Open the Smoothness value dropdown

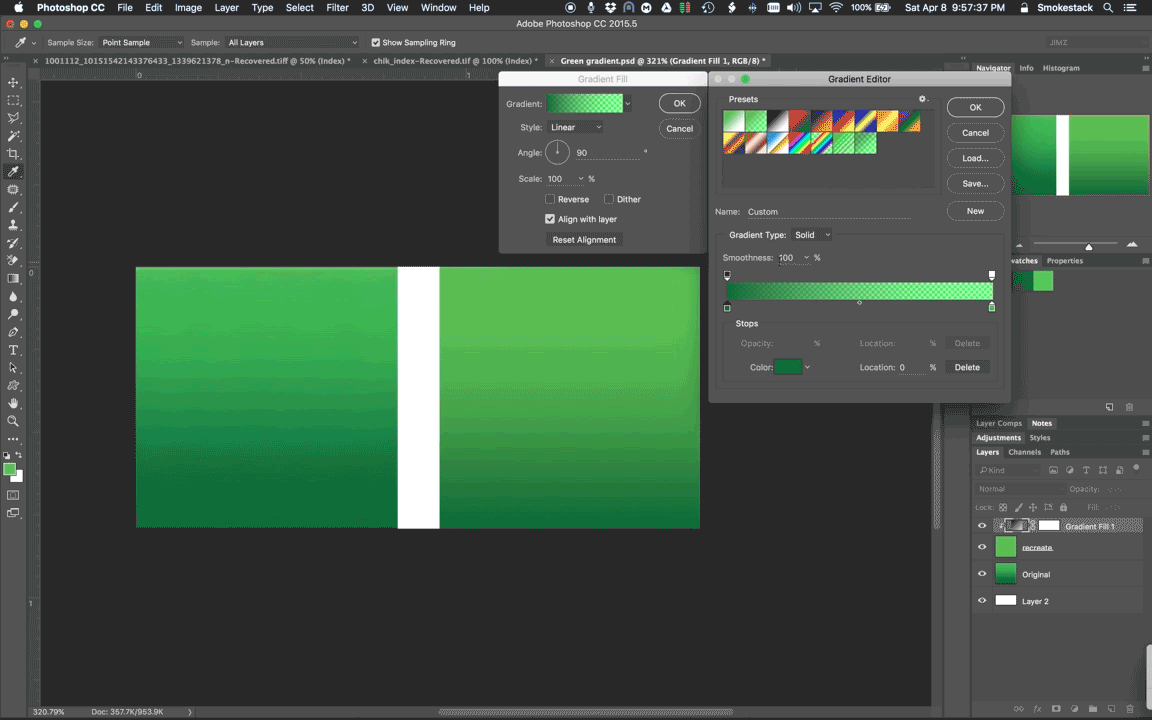[x=806, y=258]
